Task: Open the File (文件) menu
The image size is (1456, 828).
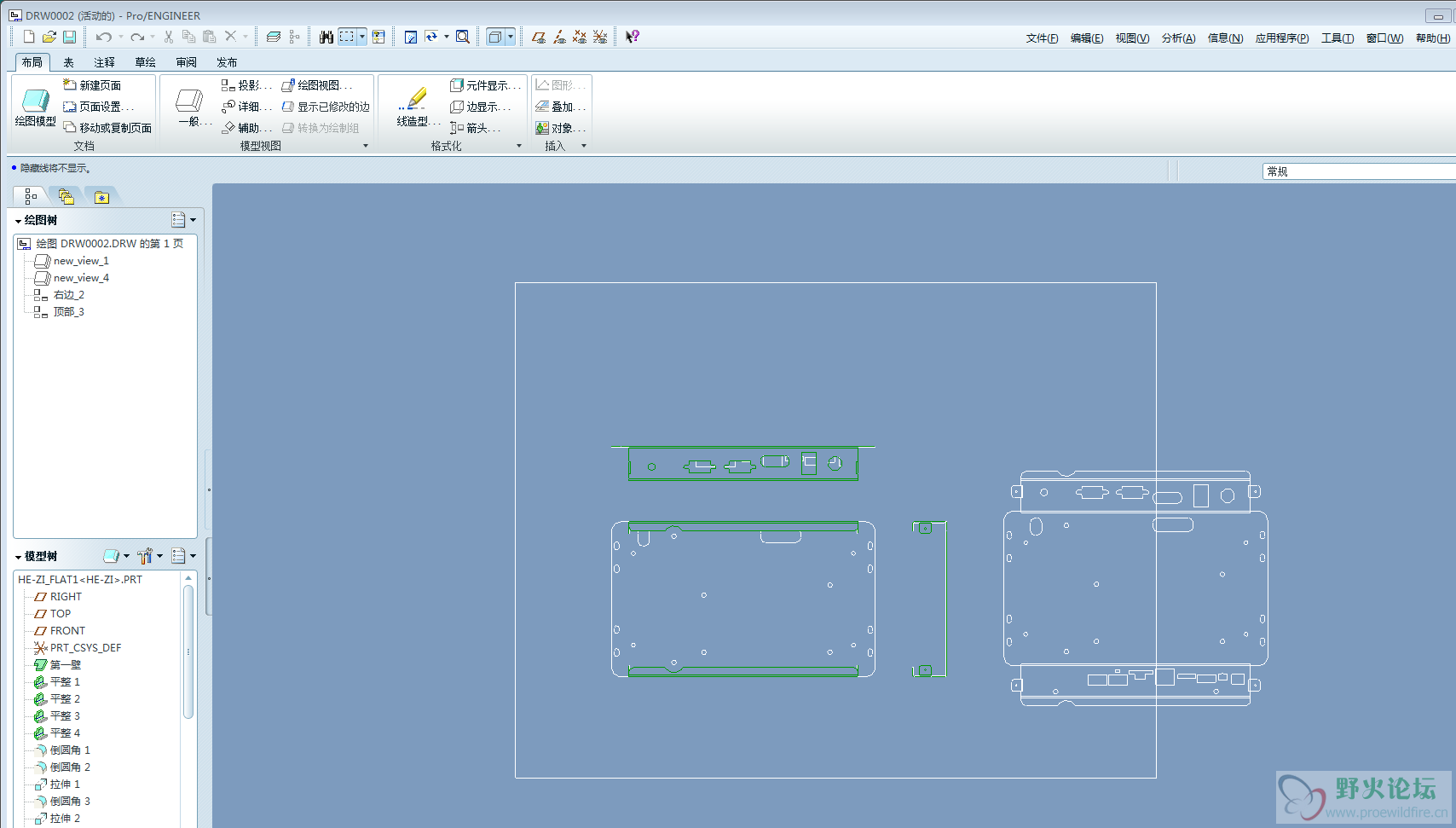Action: click(x=1042, y=38)
